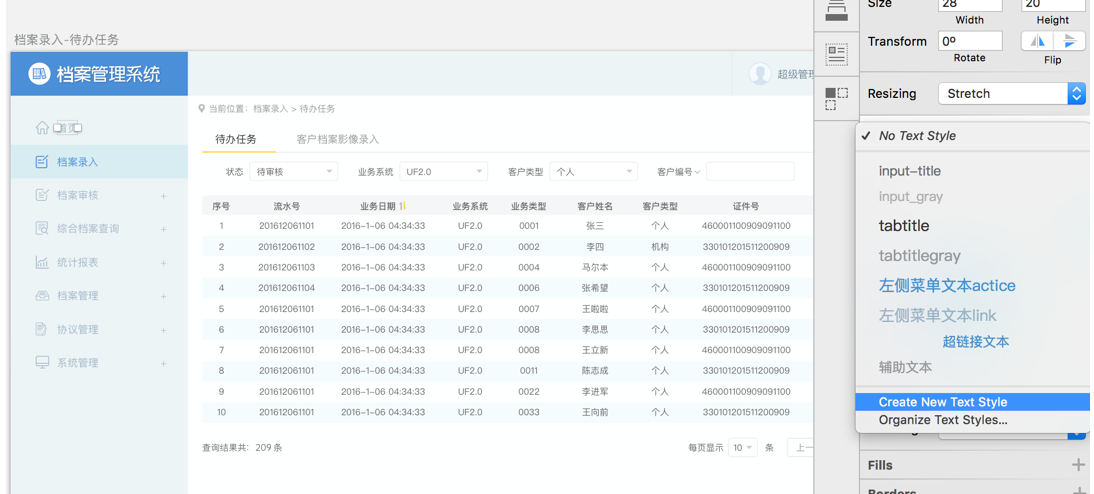
Task: Click the Rotate transform field
Action: pyautogui.click(x=970, y=41)
